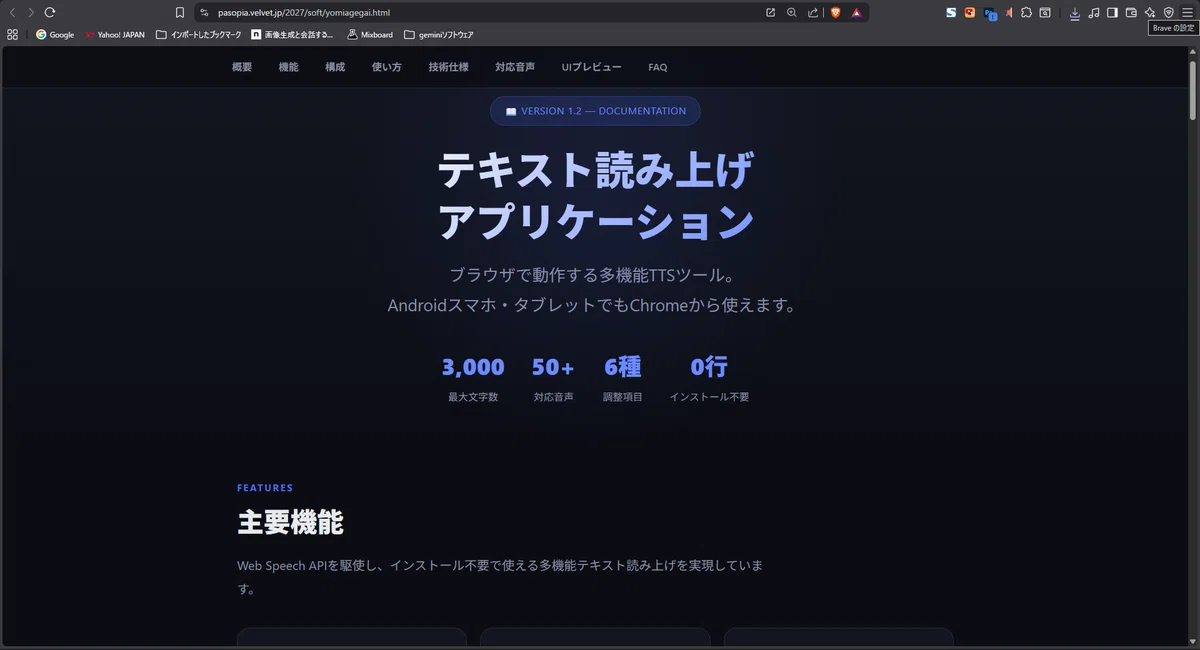Open the Brave Wallet icon
This screenshot has width=1200, height=650.
pyautogui.click(x=1131, y=12)
